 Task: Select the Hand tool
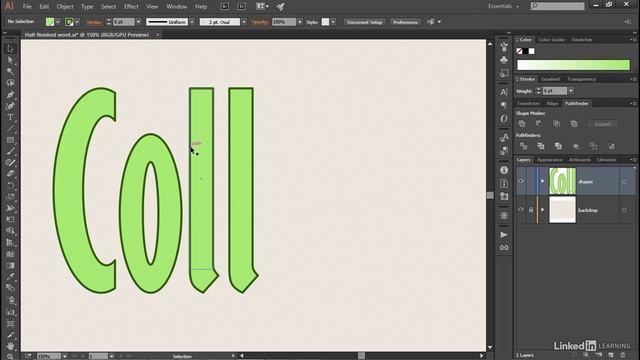[x=10, y=346]
